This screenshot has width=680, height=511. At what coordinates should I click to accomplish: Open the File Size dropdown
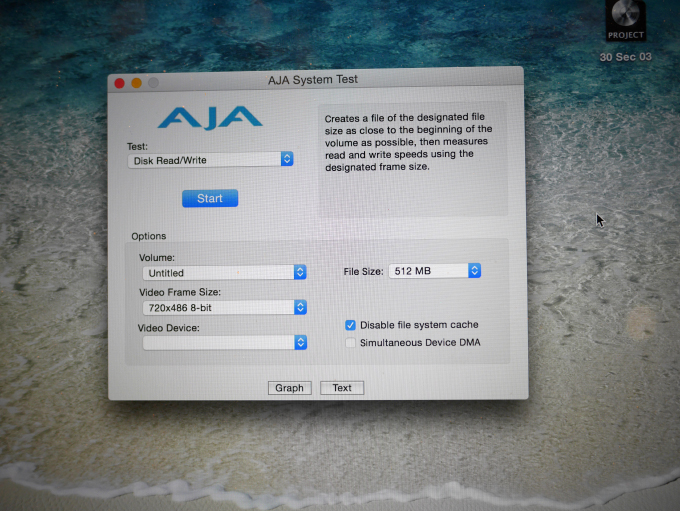pos(435,271)
